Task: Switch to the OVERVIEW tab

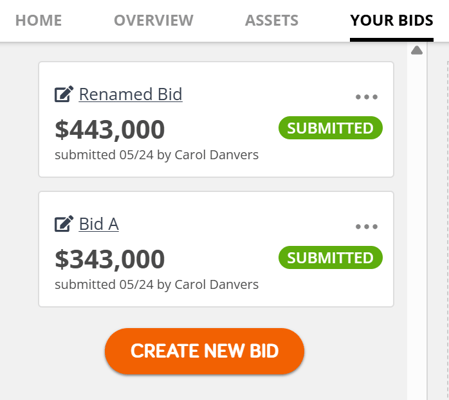Action: 154,20
